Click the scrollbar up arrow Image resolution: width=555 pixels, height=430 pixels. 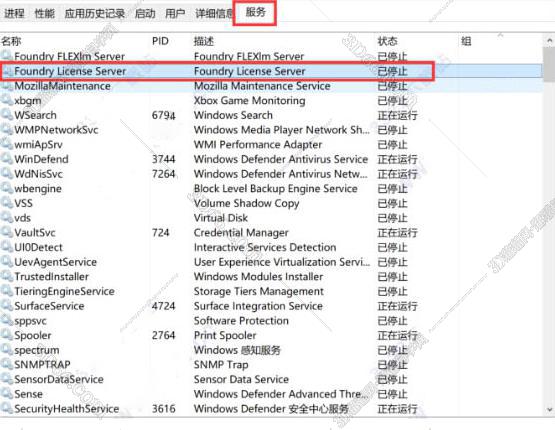pyautogui.click(x=550, y=40)
